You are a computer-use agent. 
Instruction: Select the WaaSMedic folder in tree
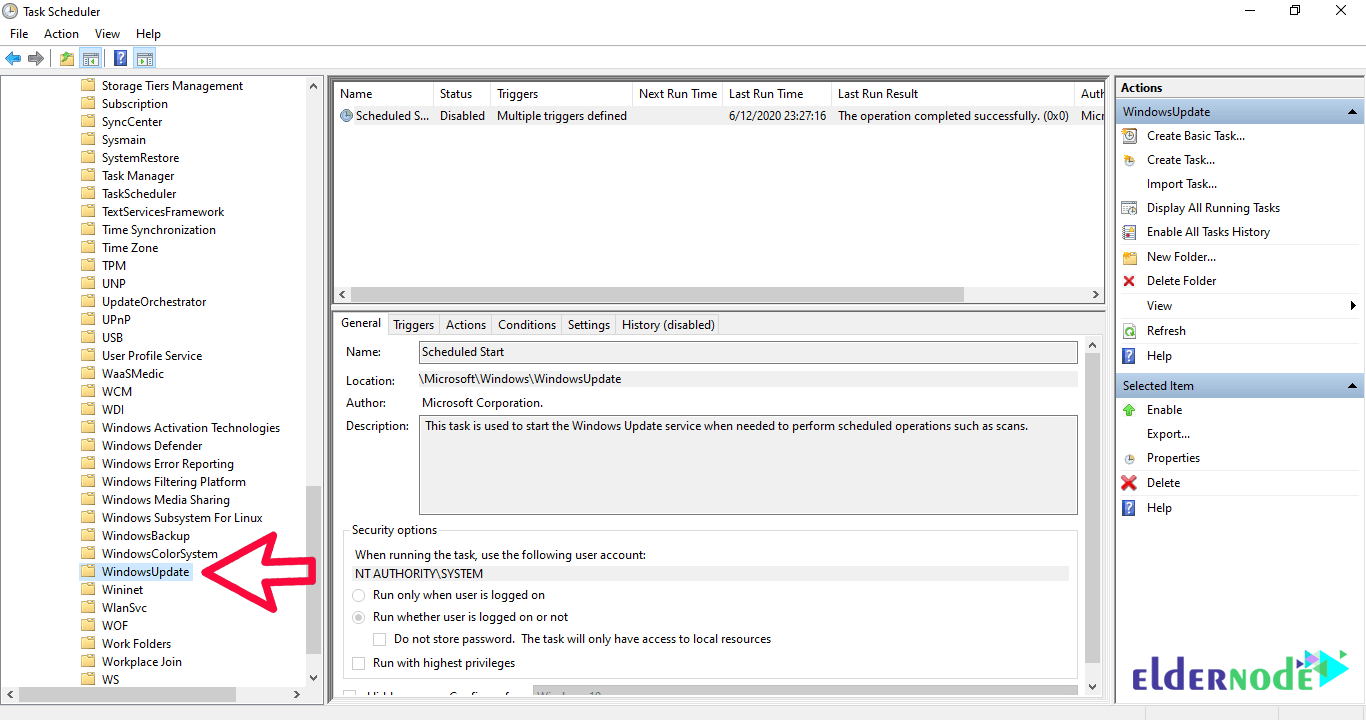[x=133, y=374]
